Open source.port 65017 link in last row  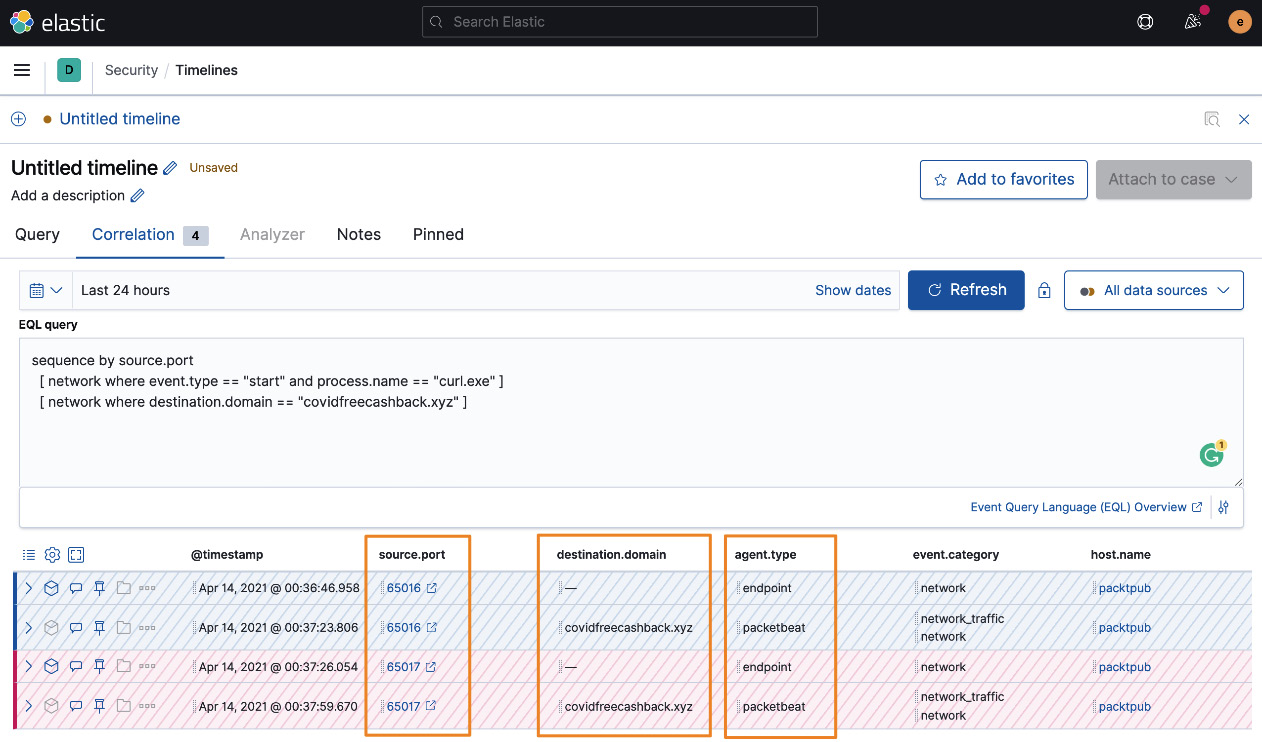411,706
